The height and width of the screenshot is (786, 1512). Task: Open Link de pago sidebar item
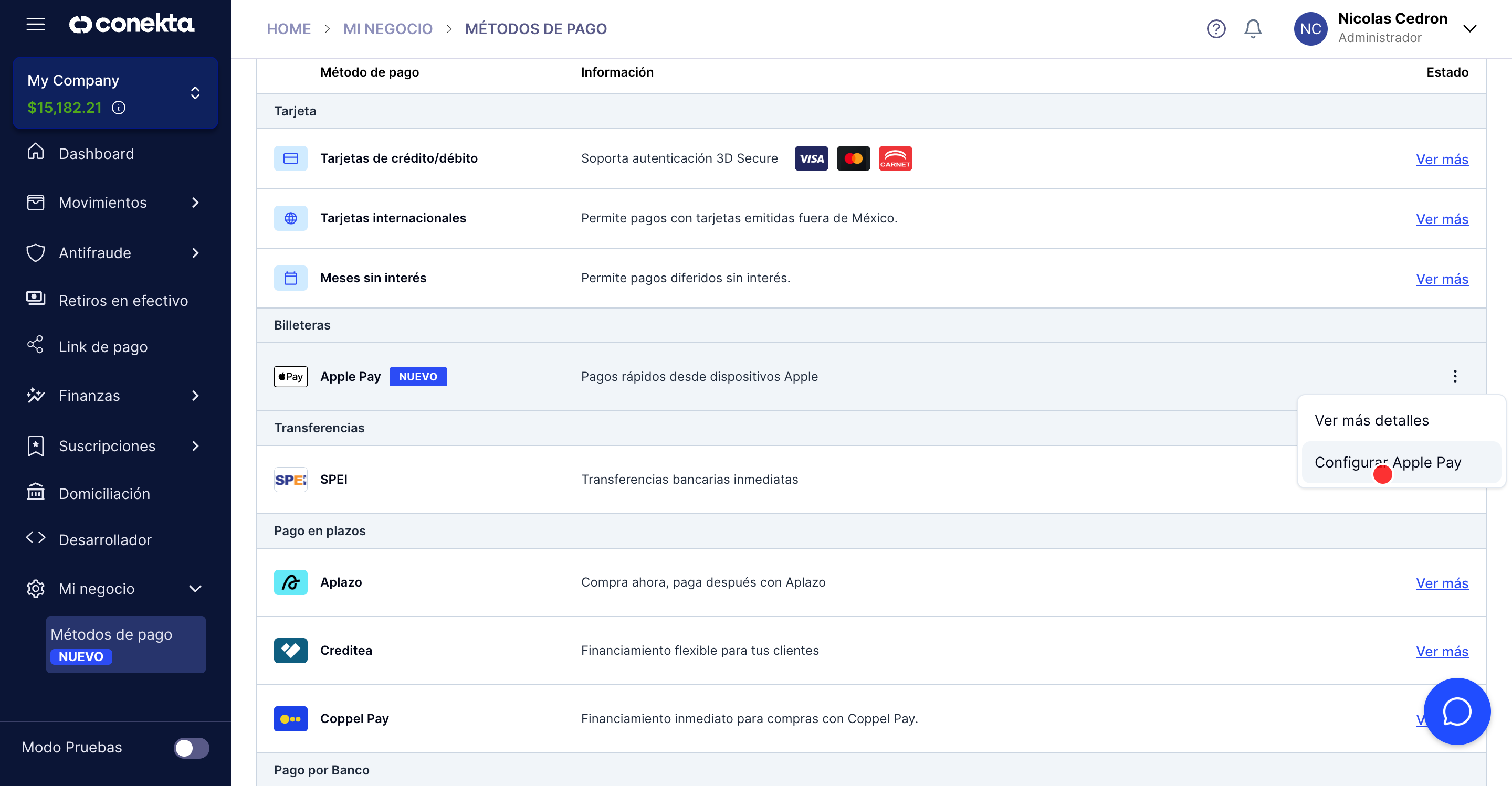tap(103, 347)
